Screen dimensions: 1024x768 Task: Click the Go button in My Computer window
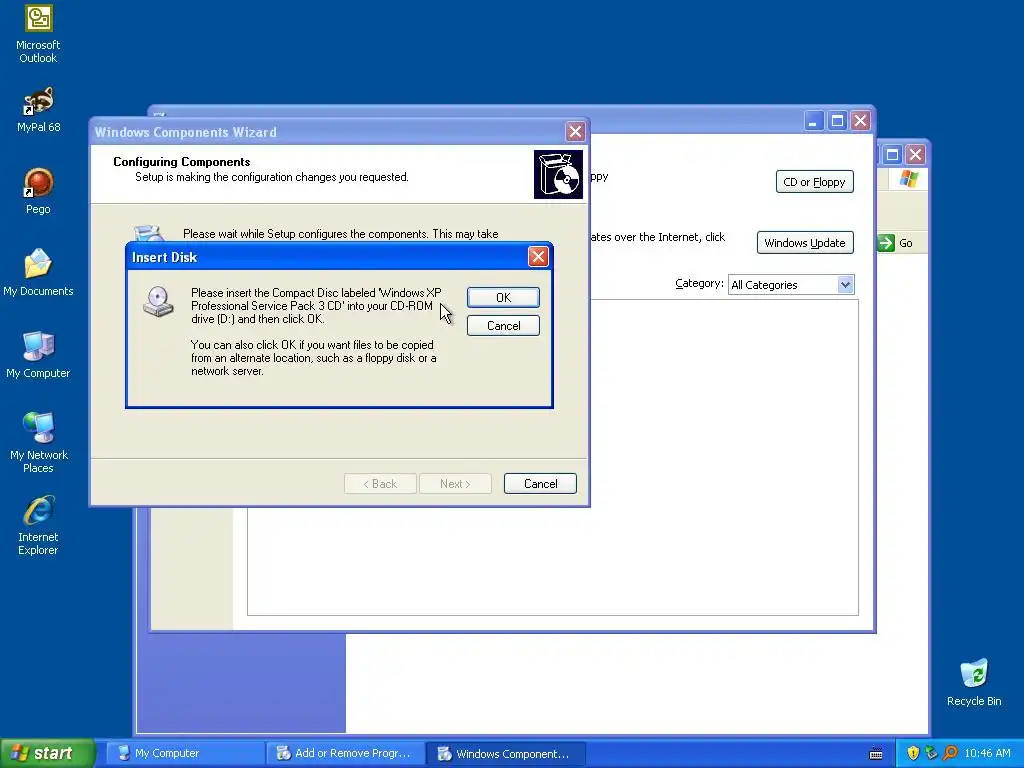click(896, 243)
